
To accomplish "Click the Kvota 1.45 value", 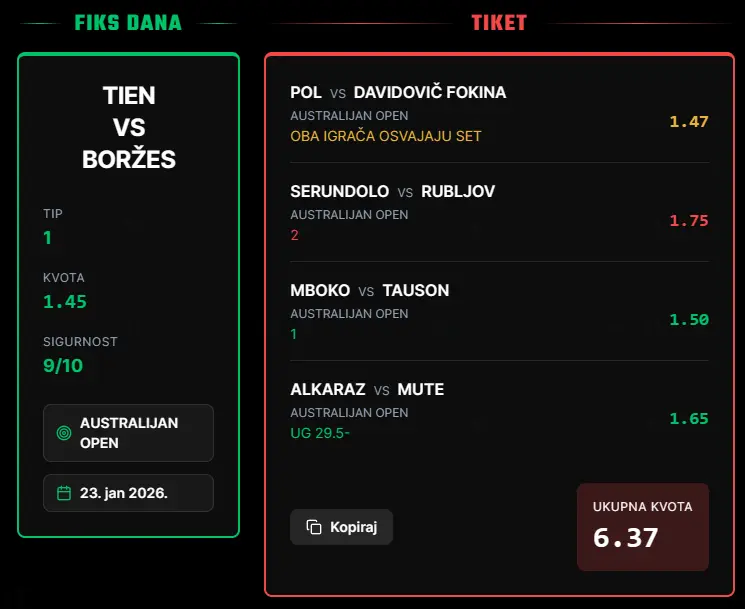I will [64, 301].
